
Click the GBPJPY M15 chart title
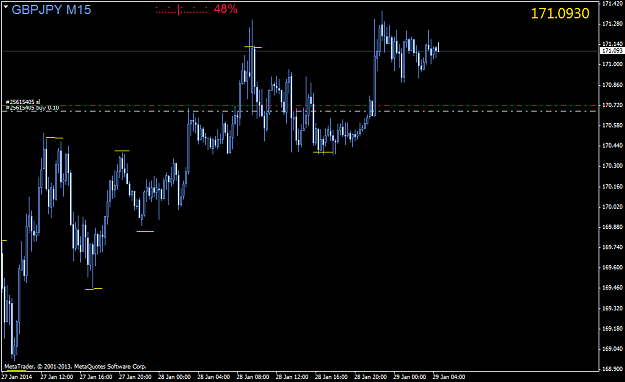(51, 10)
